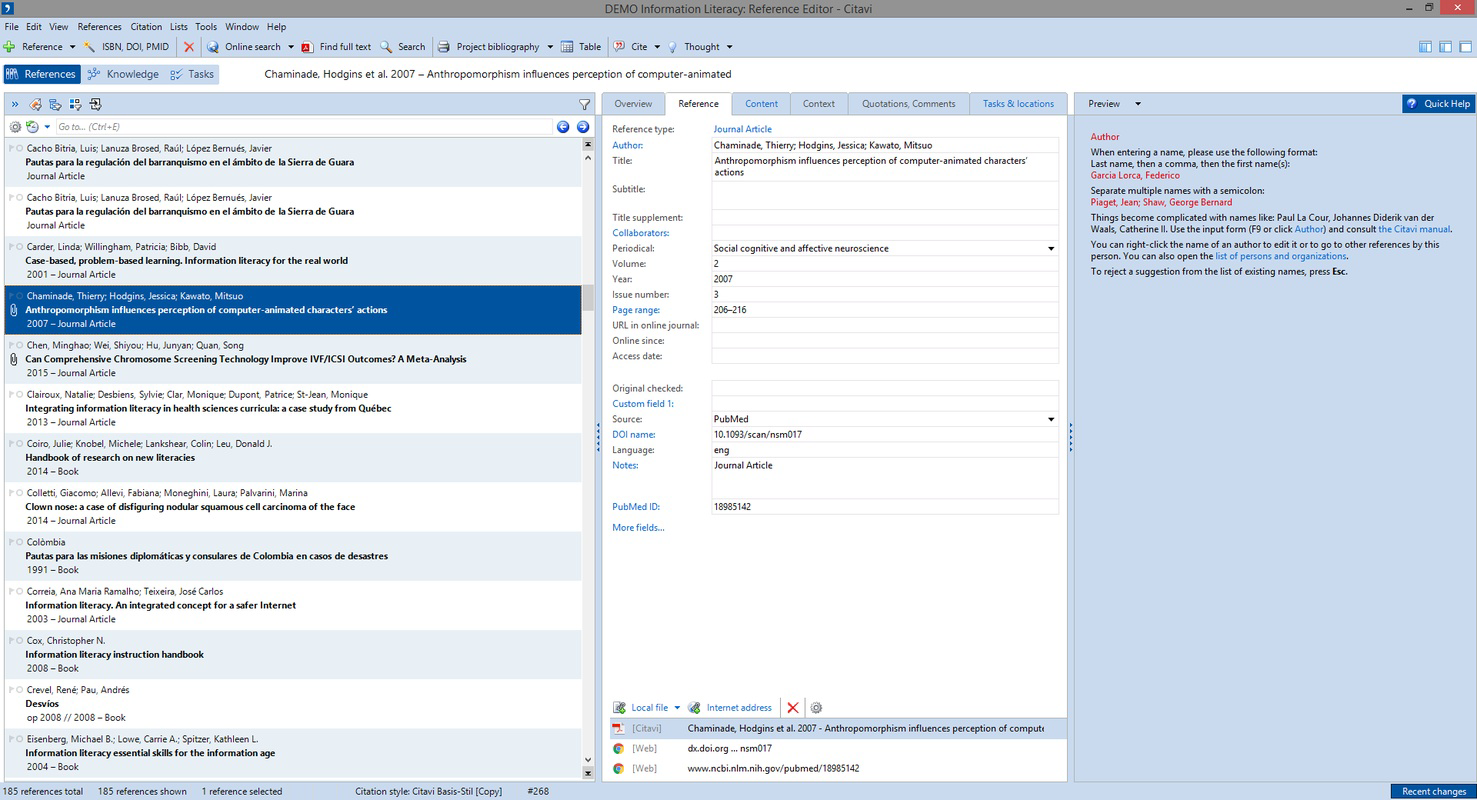This screenshot has width=1477, height=800.
Task: Open Online search from the toolbar
Action: pos(244,47)
